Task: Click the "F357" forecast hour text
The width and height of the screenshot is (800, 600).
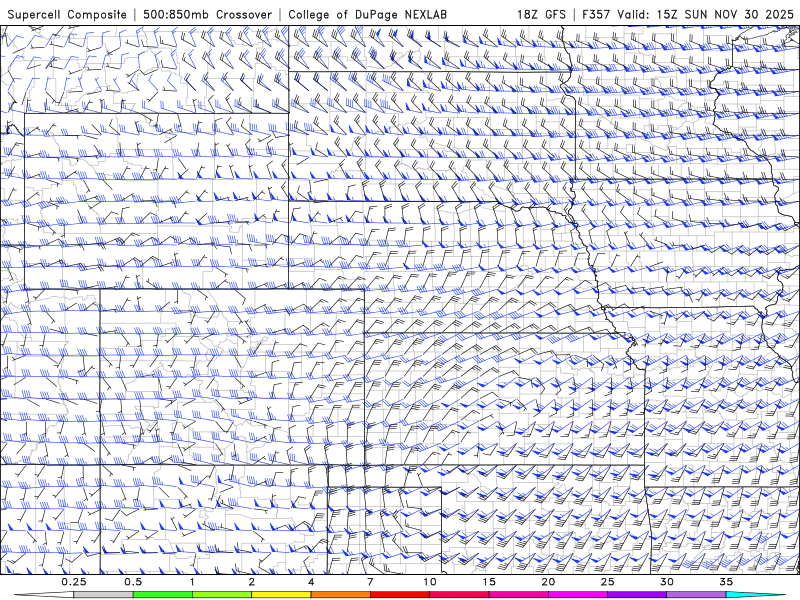Action: [597, 15]
